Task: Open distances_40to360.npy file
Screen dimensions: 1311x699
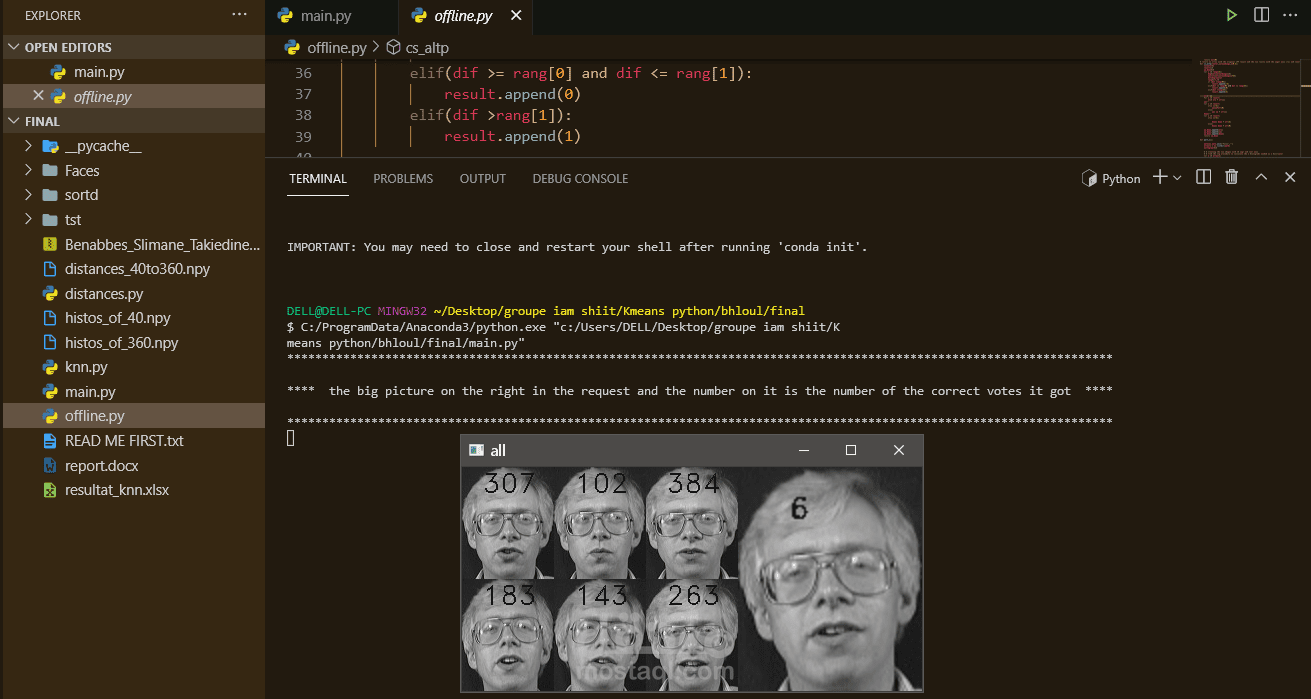Action: (x=132, y=269)
